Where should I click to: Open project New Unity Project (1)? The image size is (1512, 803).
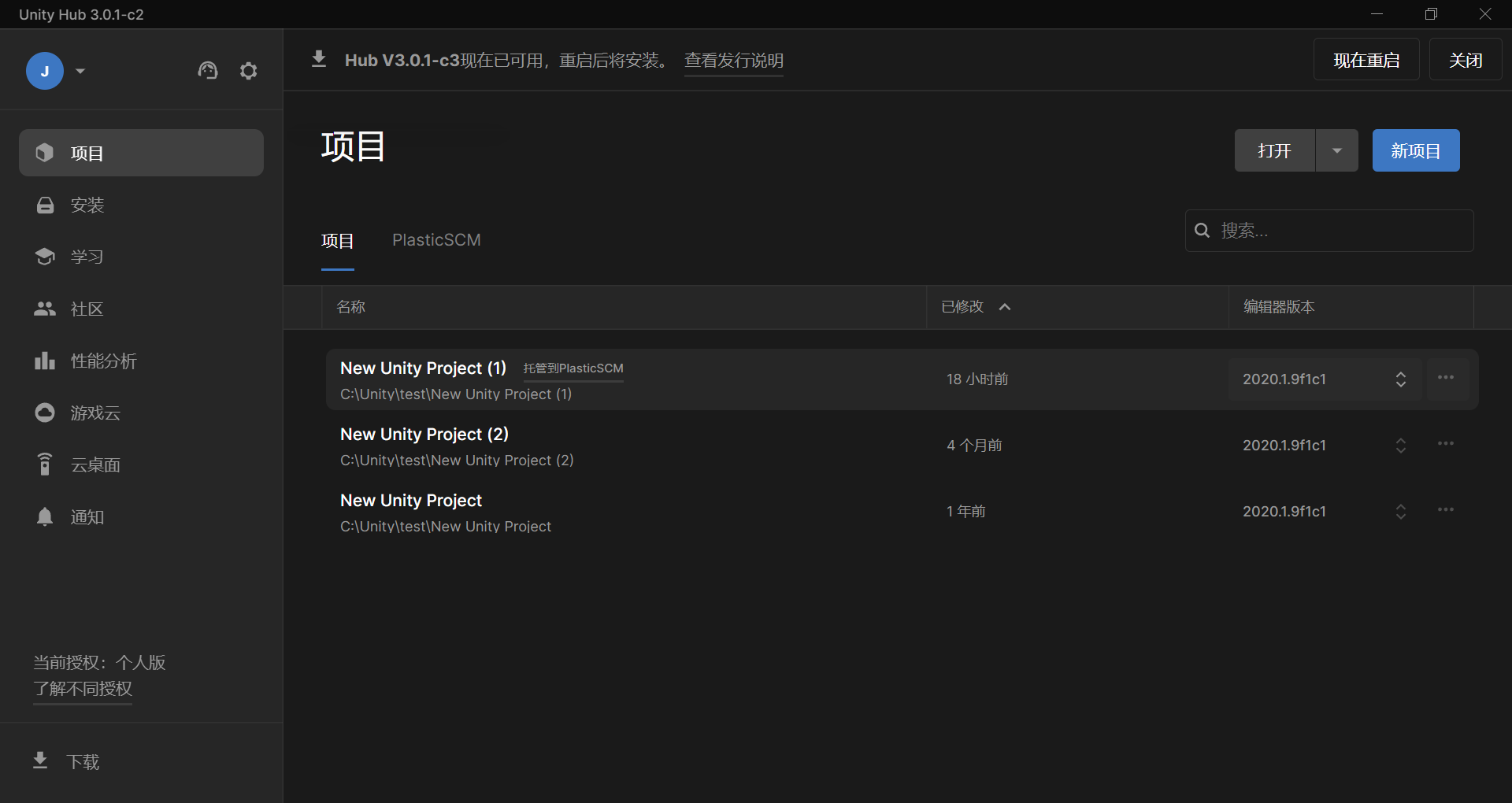coord(423,368)
